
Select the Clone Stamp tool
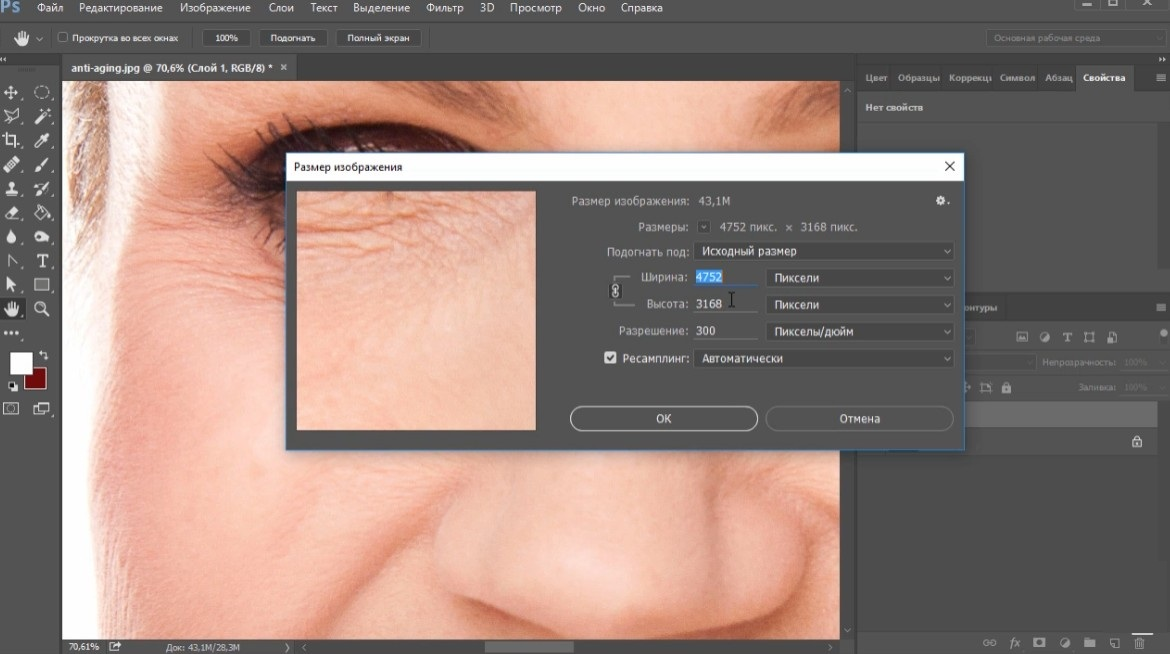point(11,189)
